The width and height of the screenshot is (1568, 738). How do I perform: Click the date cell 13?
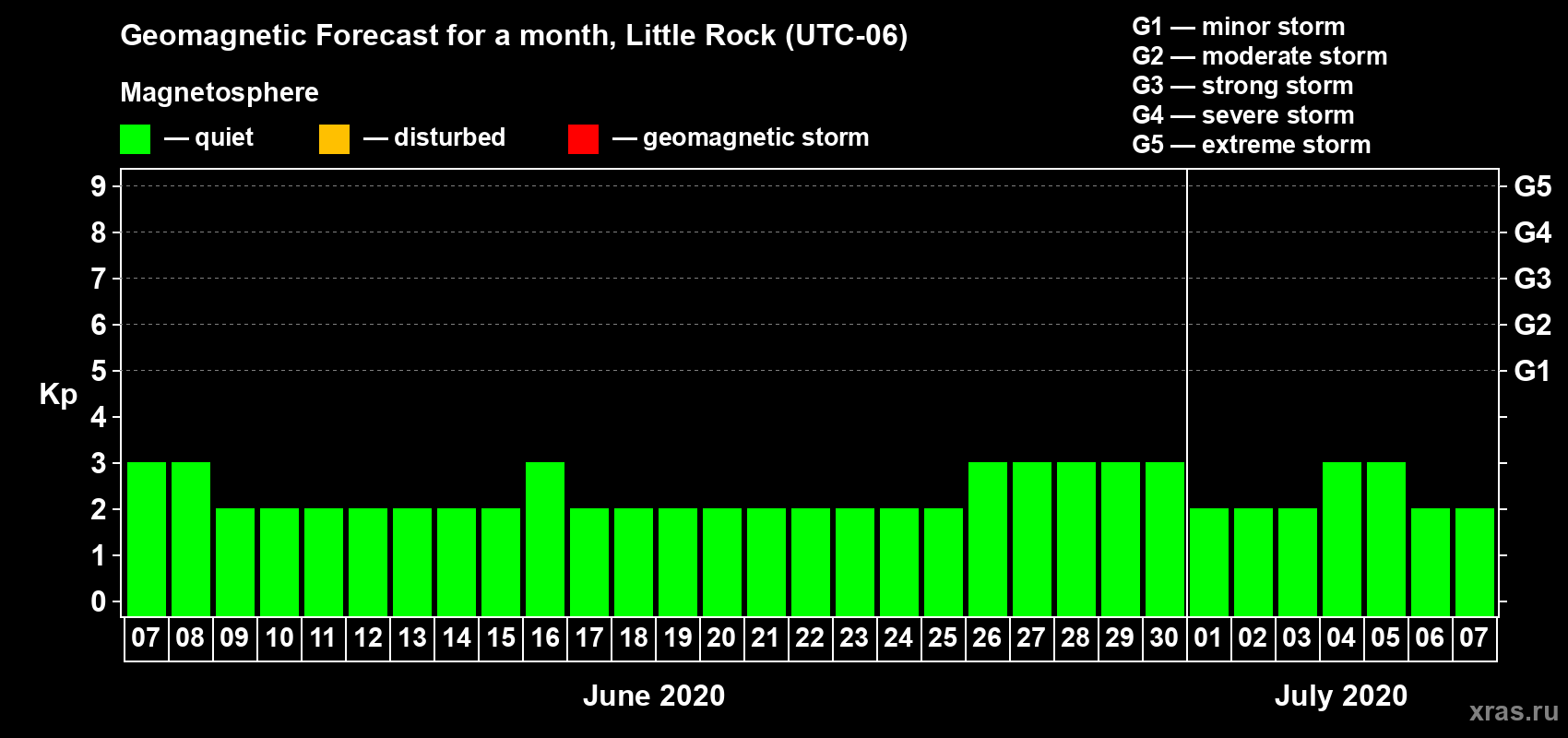(x=412, y=638)
